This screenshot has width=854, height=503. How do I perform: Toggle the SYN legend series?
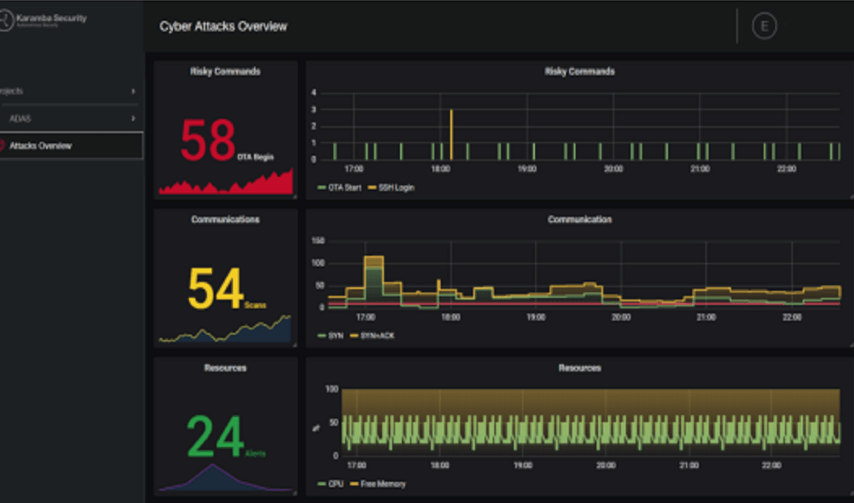(331, 335)
